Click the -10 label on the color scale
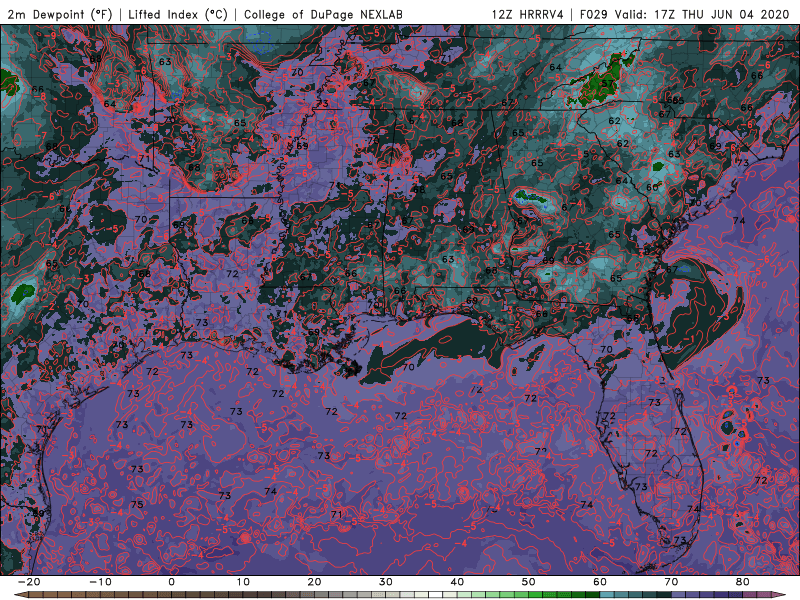This screenshot has width=800, height=600. pos(100,582)
